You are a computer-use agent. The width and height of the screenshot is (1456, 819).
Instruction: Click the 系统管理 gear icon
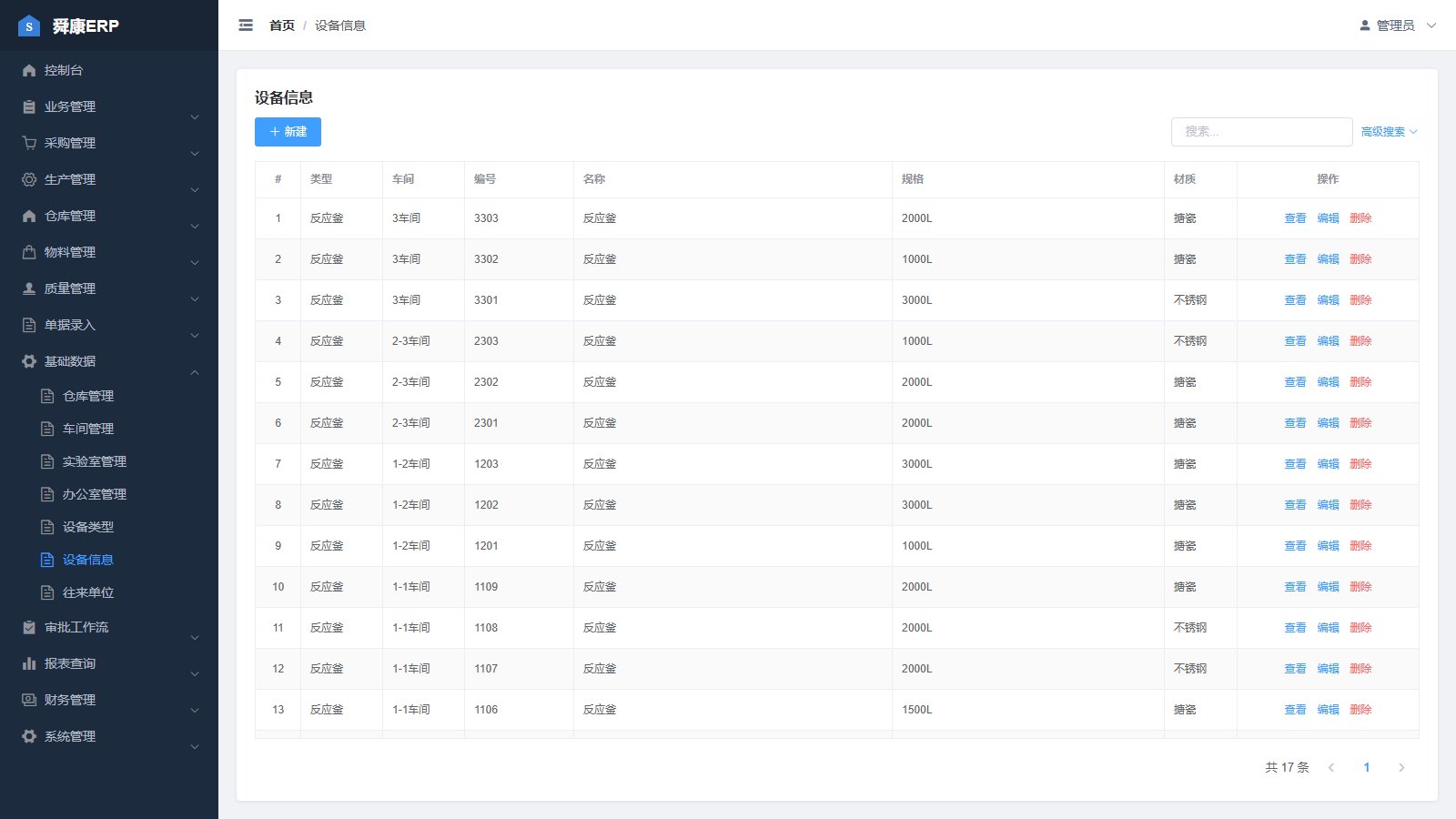[29, 736]
